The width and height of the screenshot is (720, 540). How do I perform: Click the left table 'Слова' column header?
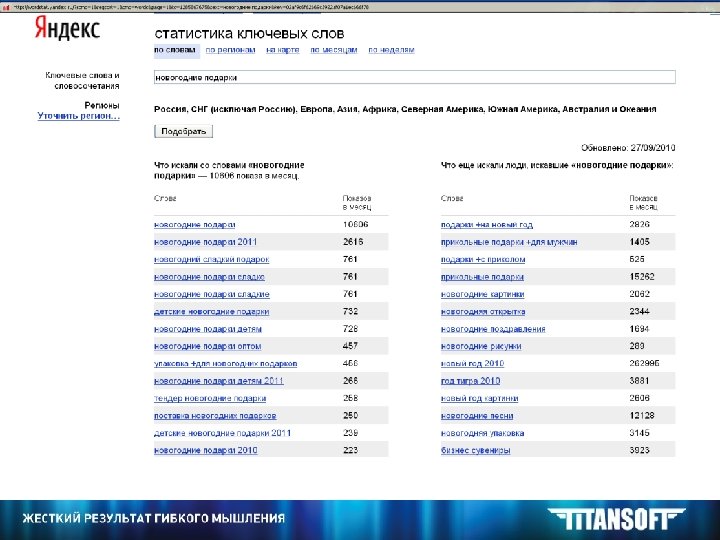click(x=165, y=198)
